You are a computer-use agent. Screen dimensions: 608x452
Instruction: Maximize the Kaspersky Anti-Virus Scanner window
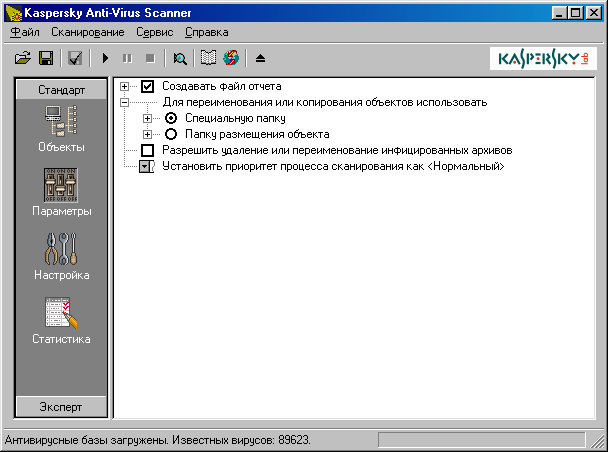[x=576, y=14]
